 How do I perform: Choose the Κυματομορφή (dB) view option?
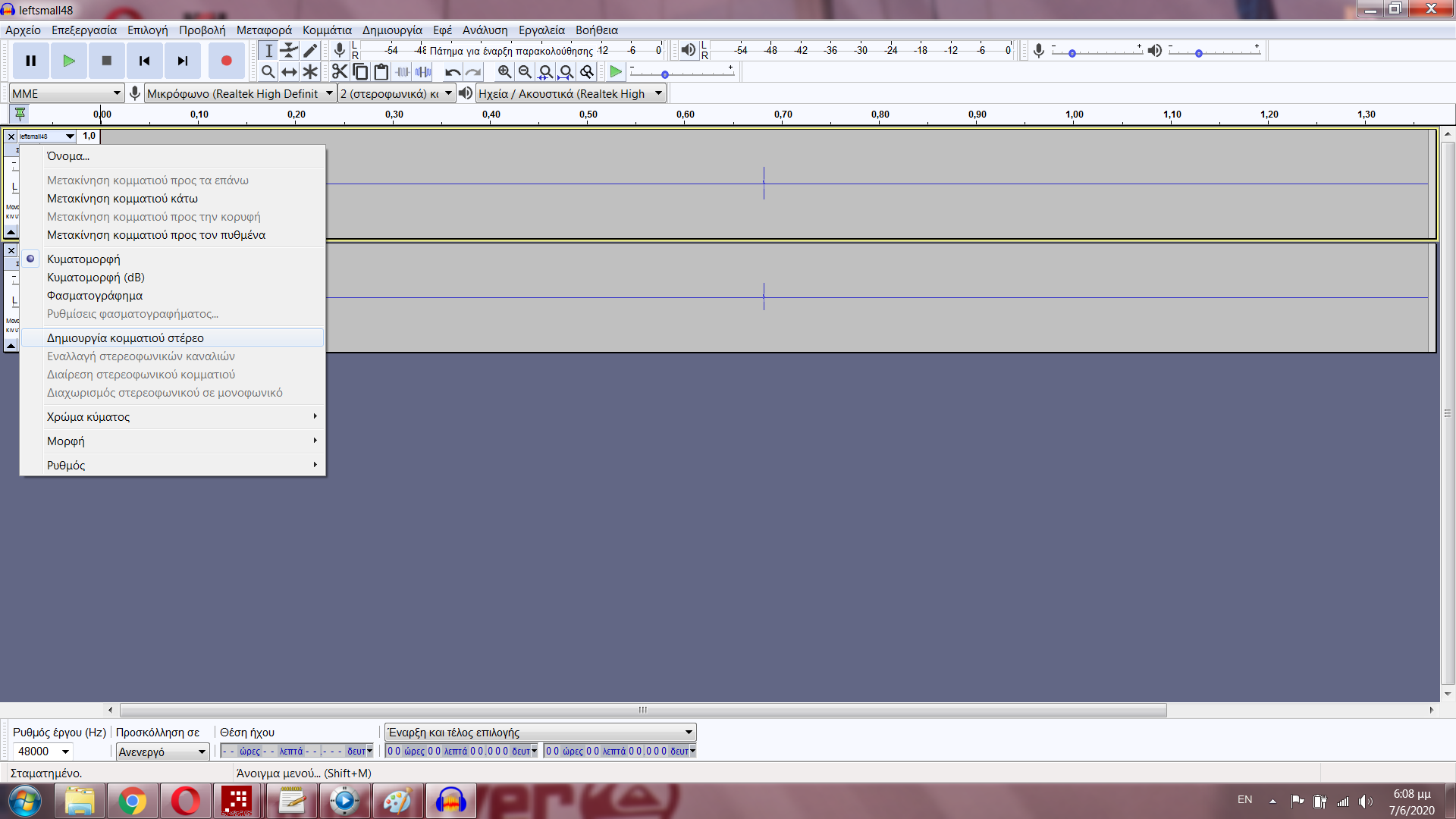click(96, 278)
